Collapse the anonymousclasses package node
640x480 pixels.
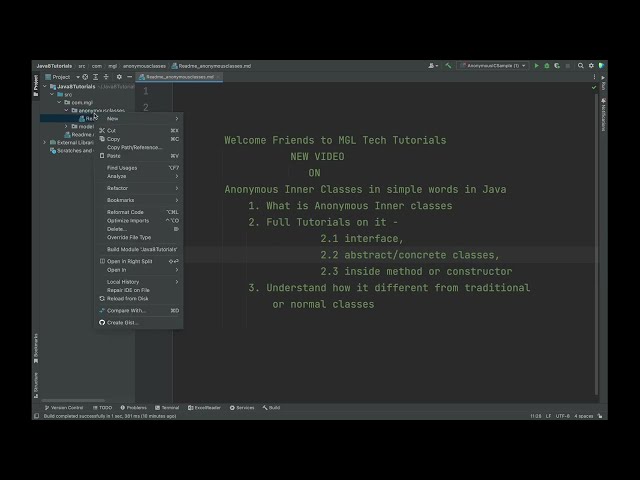pyautogui.click(x=67, y=110)
